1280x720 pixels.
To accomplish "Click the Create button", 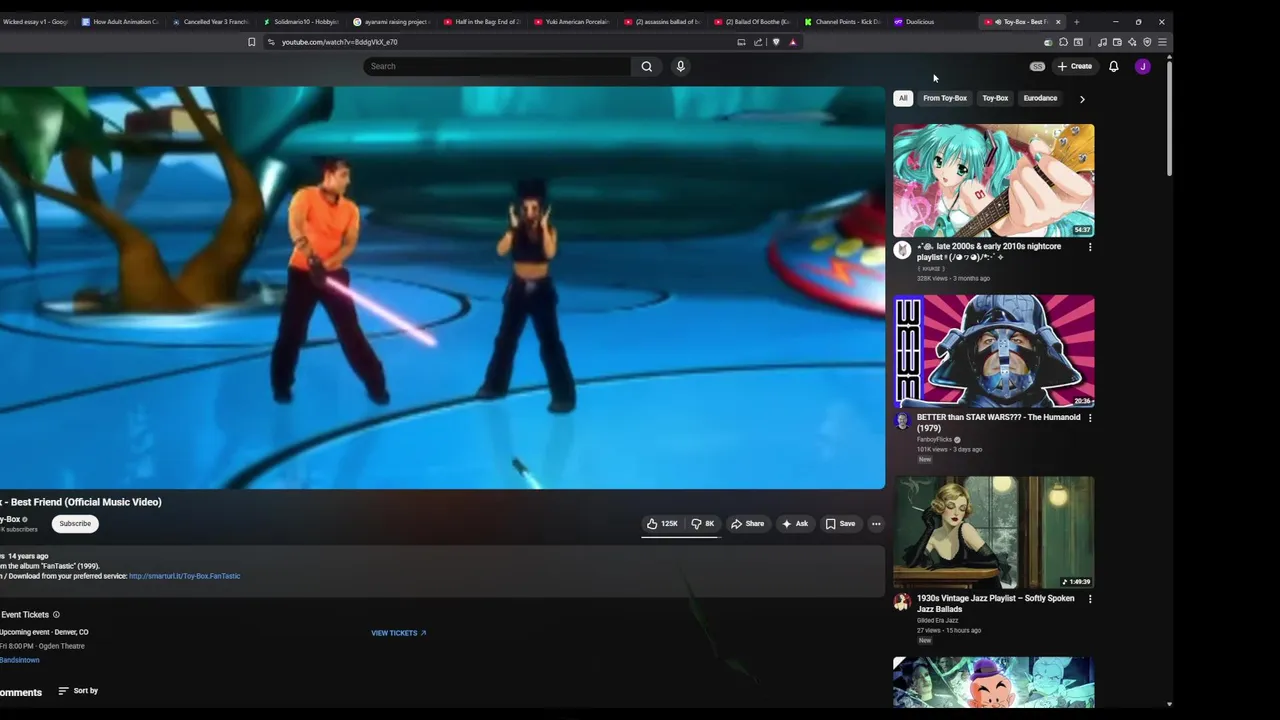I will 1075,66.
